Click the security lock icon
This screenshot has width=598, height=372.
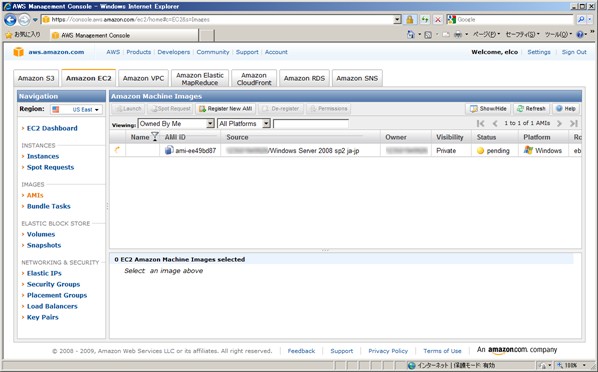410,19
